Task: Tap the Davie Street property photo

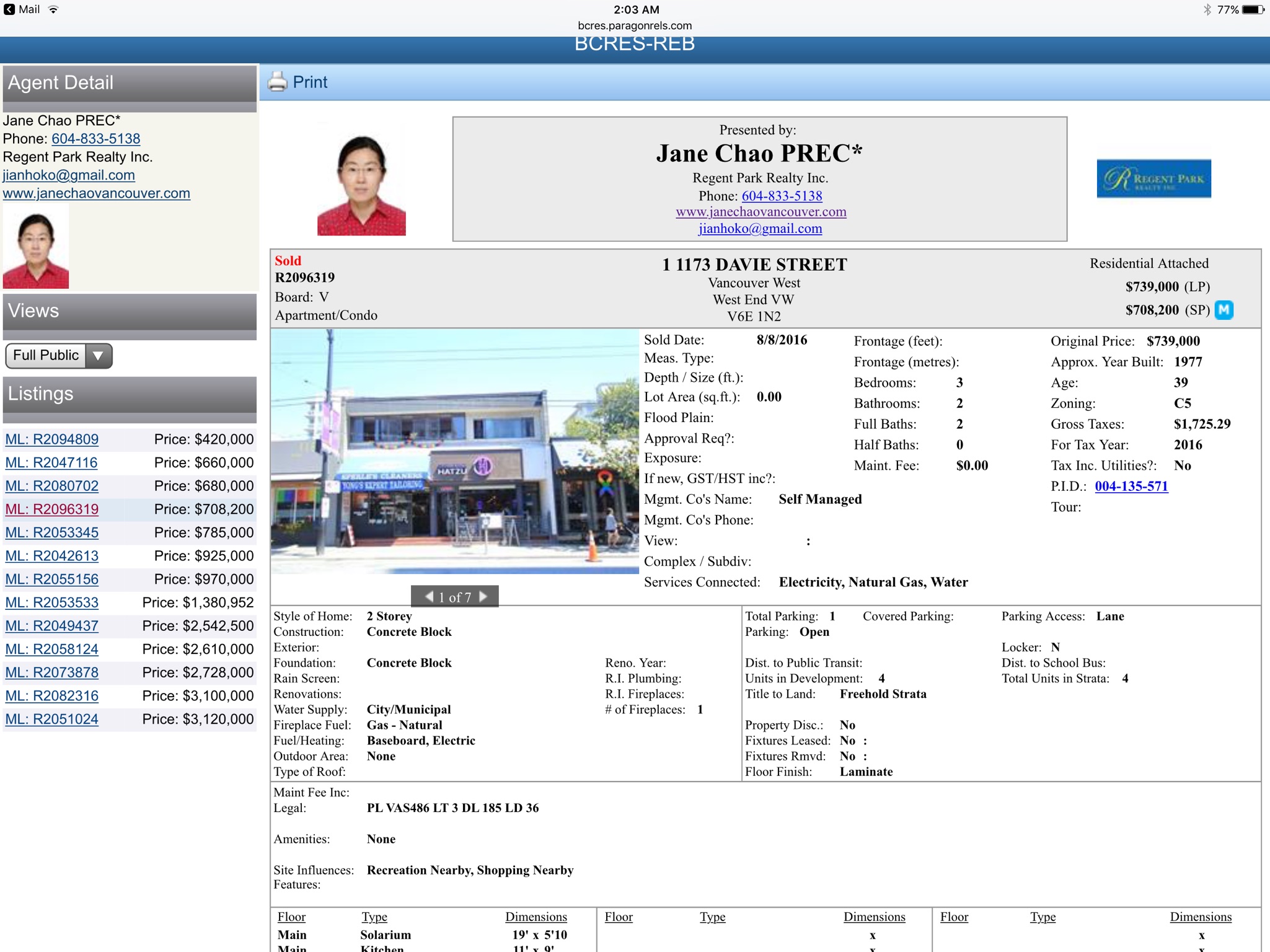Action: coord(454,451)
